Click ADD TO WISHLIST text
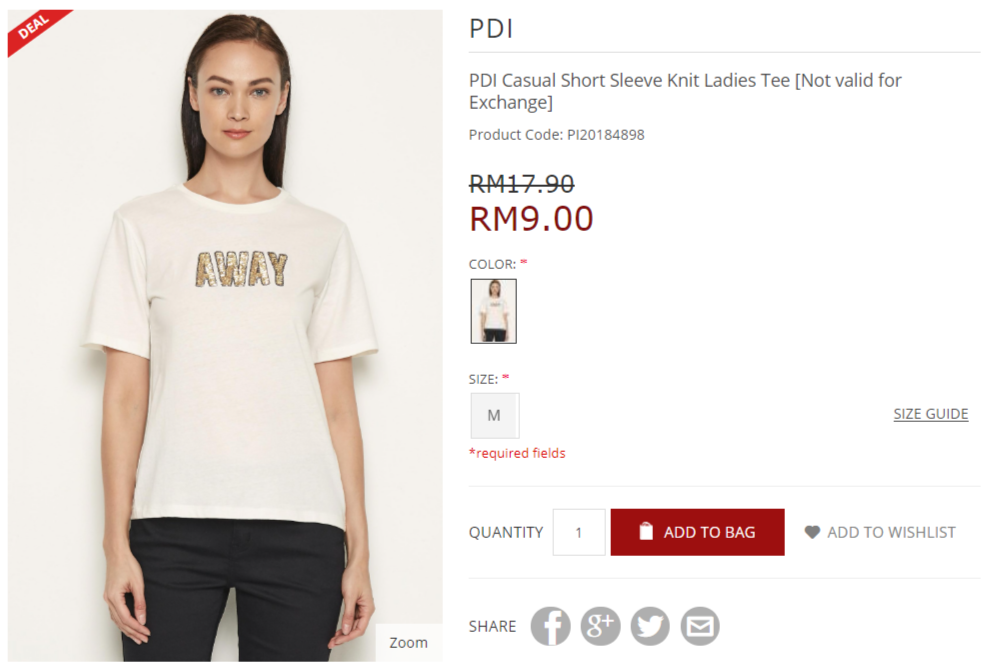The width and height of the screenshot is (995, 671). [x=891, y=532]
